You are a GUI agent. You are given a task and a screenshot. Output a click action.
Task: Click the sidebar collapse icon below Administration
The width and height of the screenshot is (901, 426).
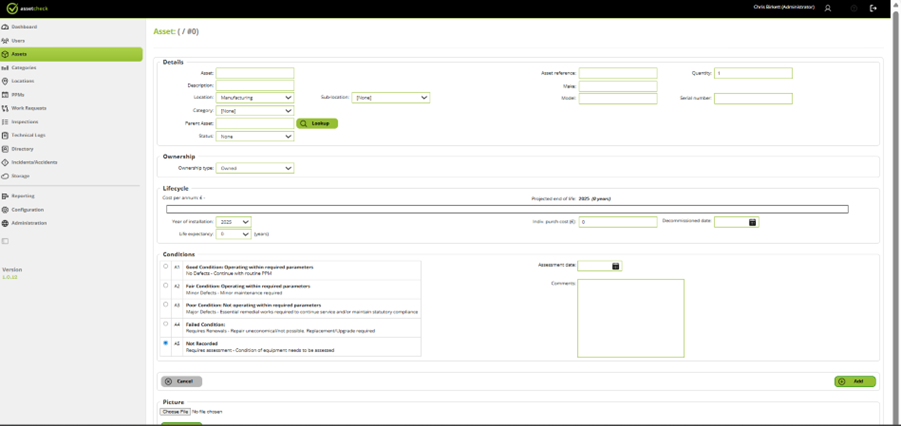5,241
